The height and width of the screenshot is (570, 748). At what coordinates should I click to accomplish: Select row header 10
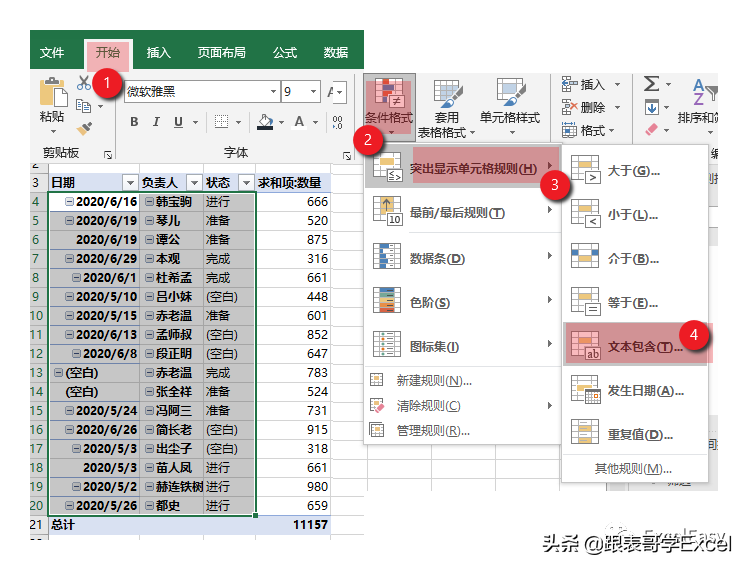click(x=37, y=316)
